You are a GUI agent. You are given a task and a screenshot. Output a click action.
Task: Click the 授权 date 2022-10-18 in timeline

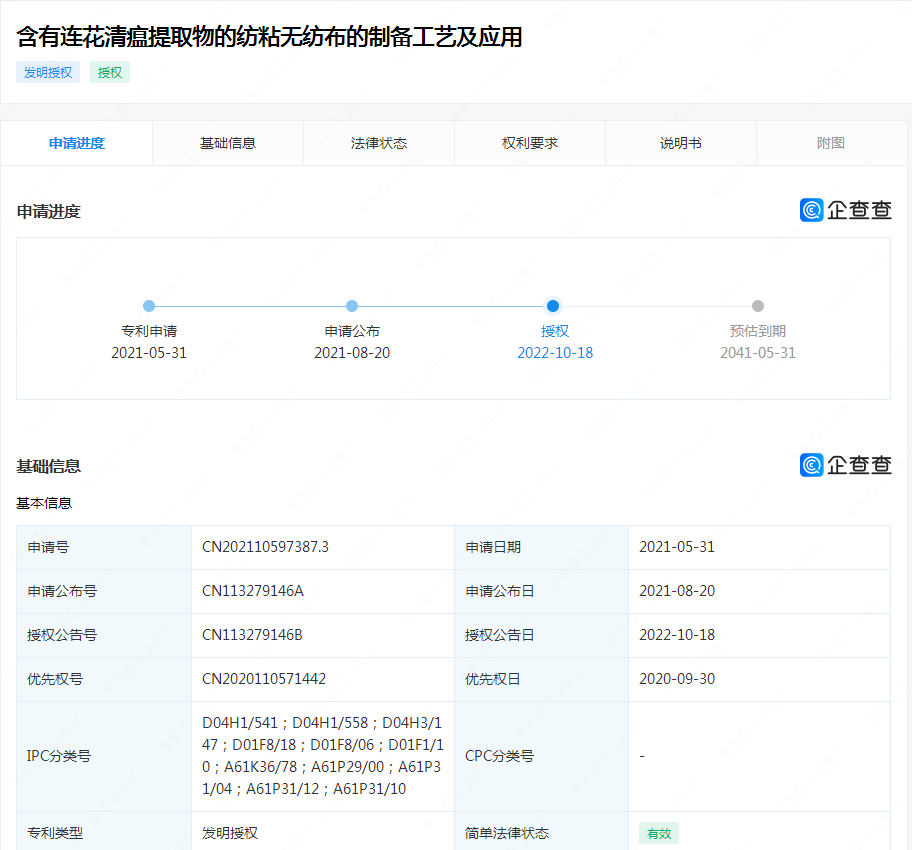[x=555, y=353]
